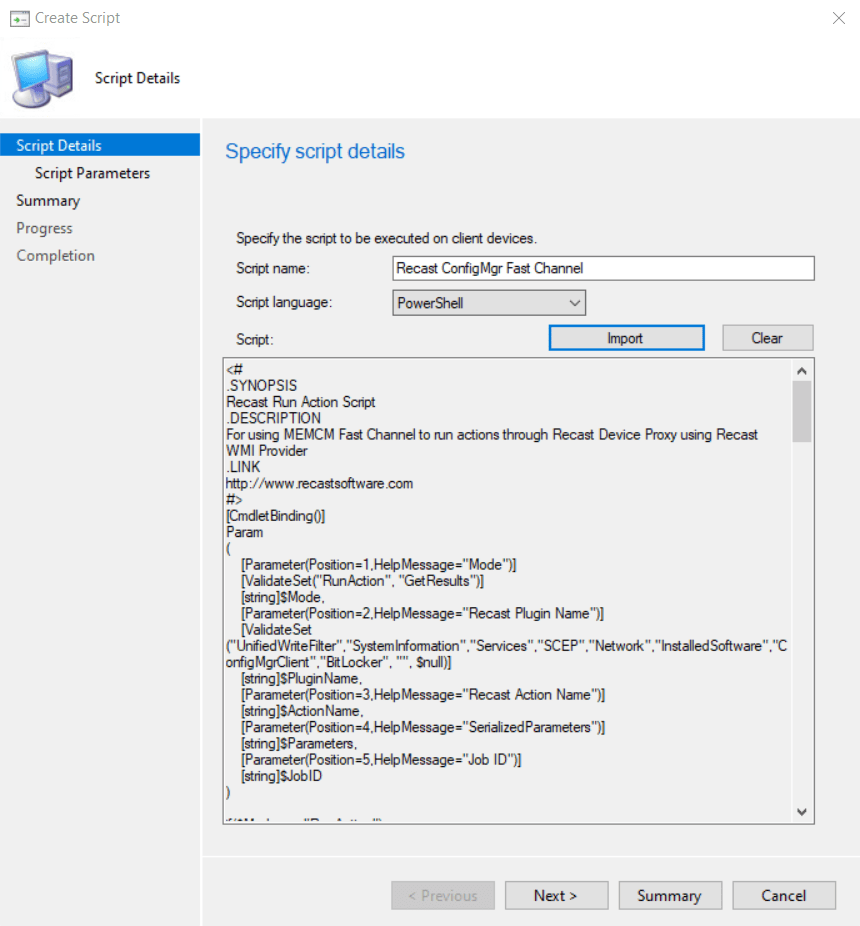860x926 pixels.
Task: Cancel the Create Script wizard
Action: [x=783, y=896]
